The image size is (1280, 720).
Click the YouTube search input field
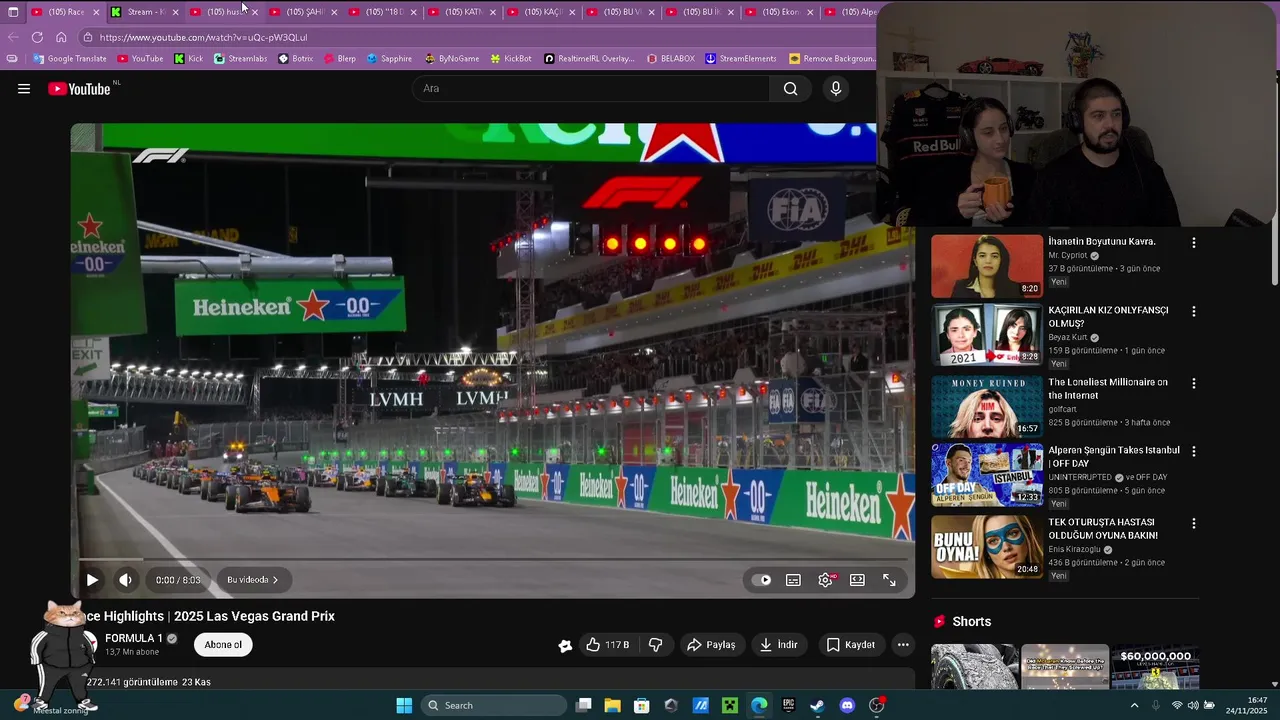tap(591, 89)
